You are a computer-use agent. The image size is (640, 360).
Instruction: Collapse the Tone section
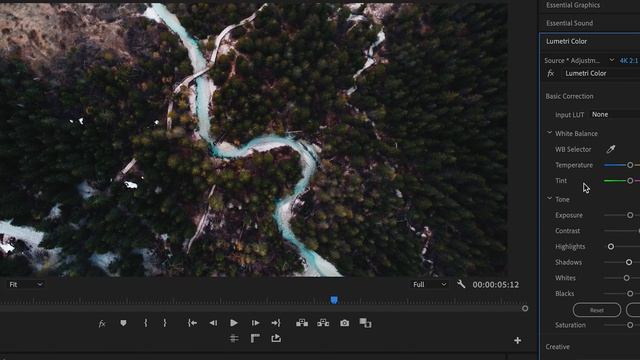click(x=549, y=199)
